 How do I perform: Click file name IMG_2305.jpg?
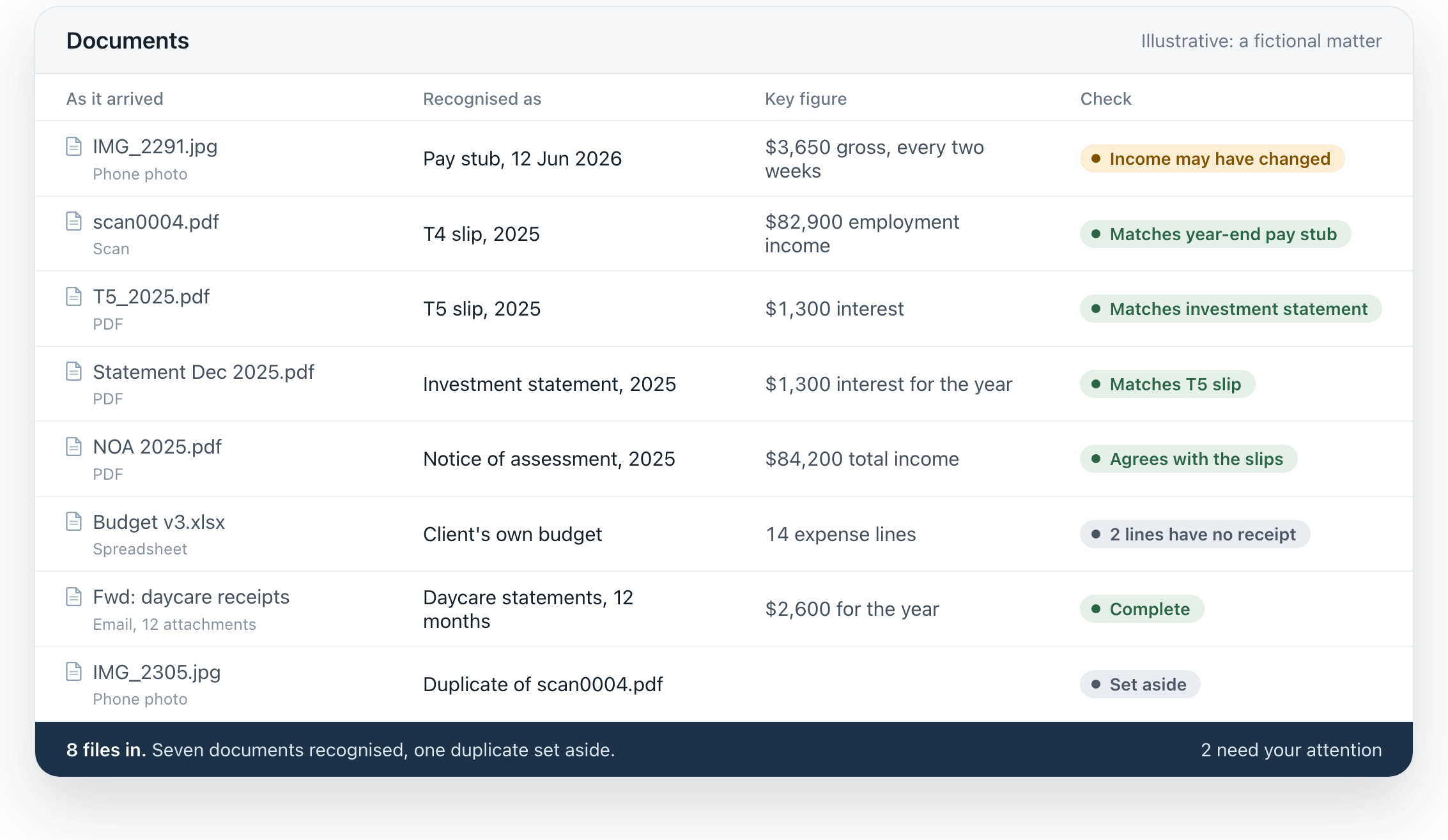[x=157, y=672]
